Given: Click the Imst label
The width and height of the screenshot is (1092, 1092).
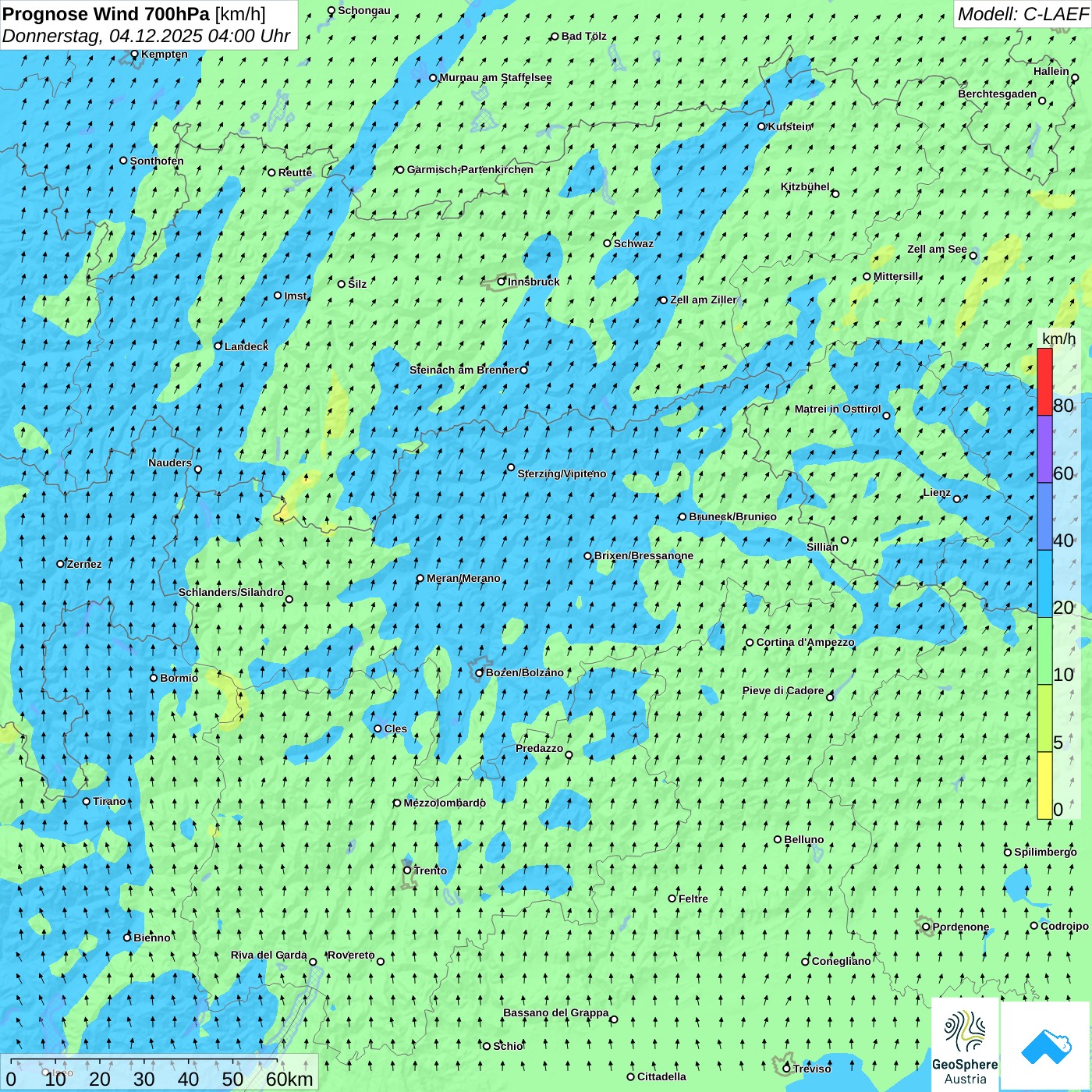Looking at the screenshot, I should (x=296, y=296).
